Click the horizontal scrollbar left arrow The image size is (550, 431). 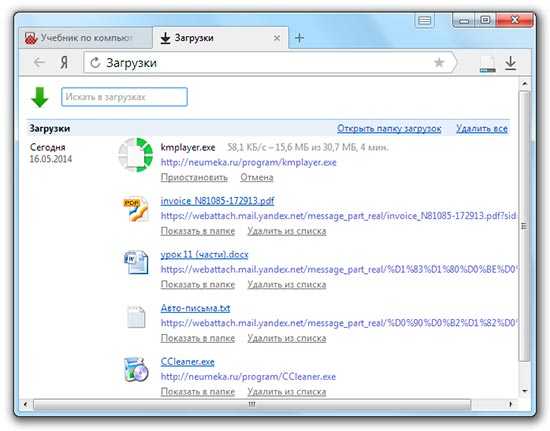point(25,404)
